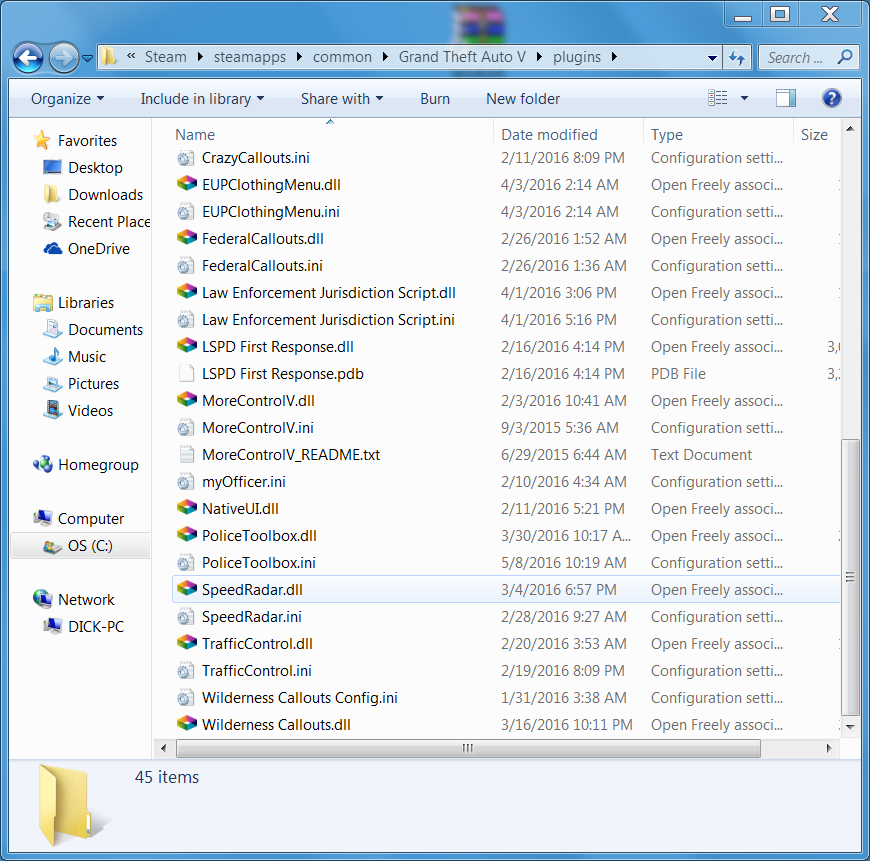Select TrafficControl.dll file icon

186,643
